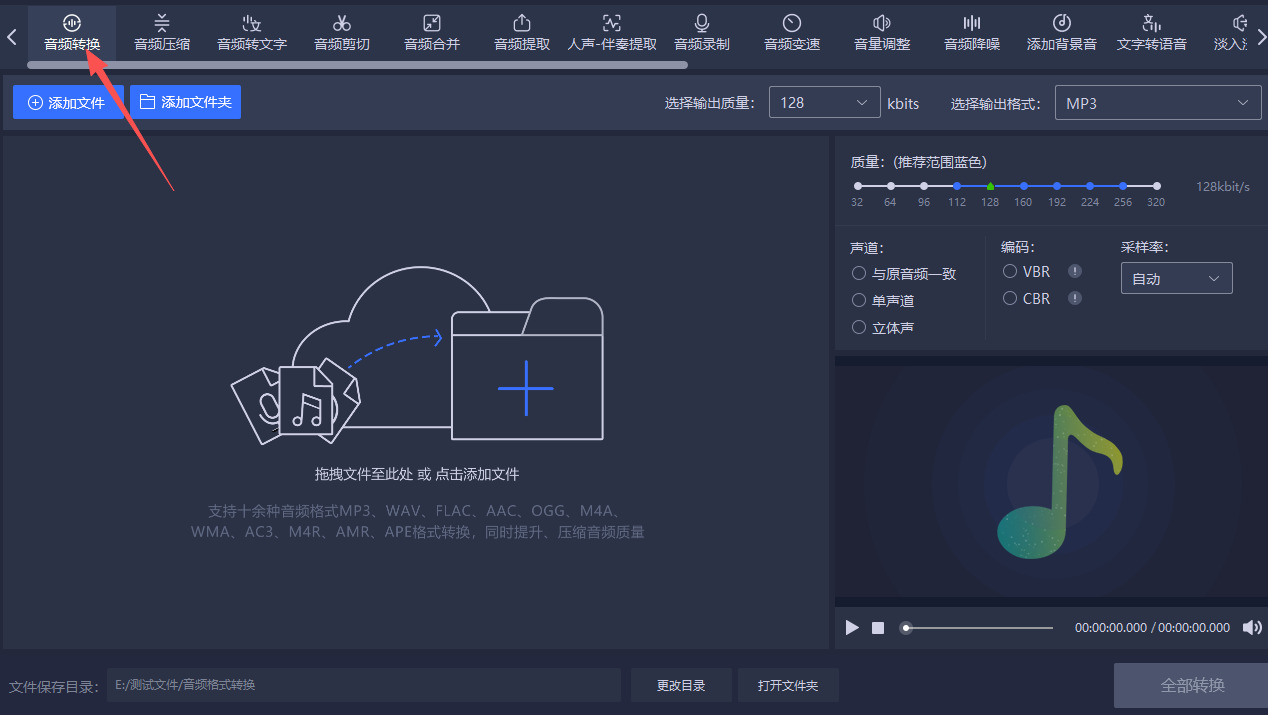Switch to the 音量调整 volume adjust tab

pyautogui.click(x=882, y=31)
